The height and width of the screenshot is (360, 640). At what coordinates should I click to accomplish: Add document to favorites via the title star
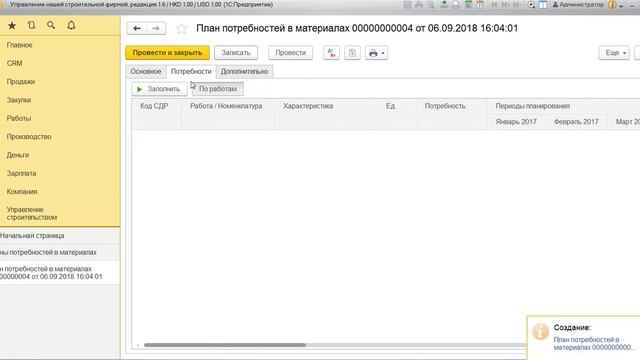pos(181,29)
